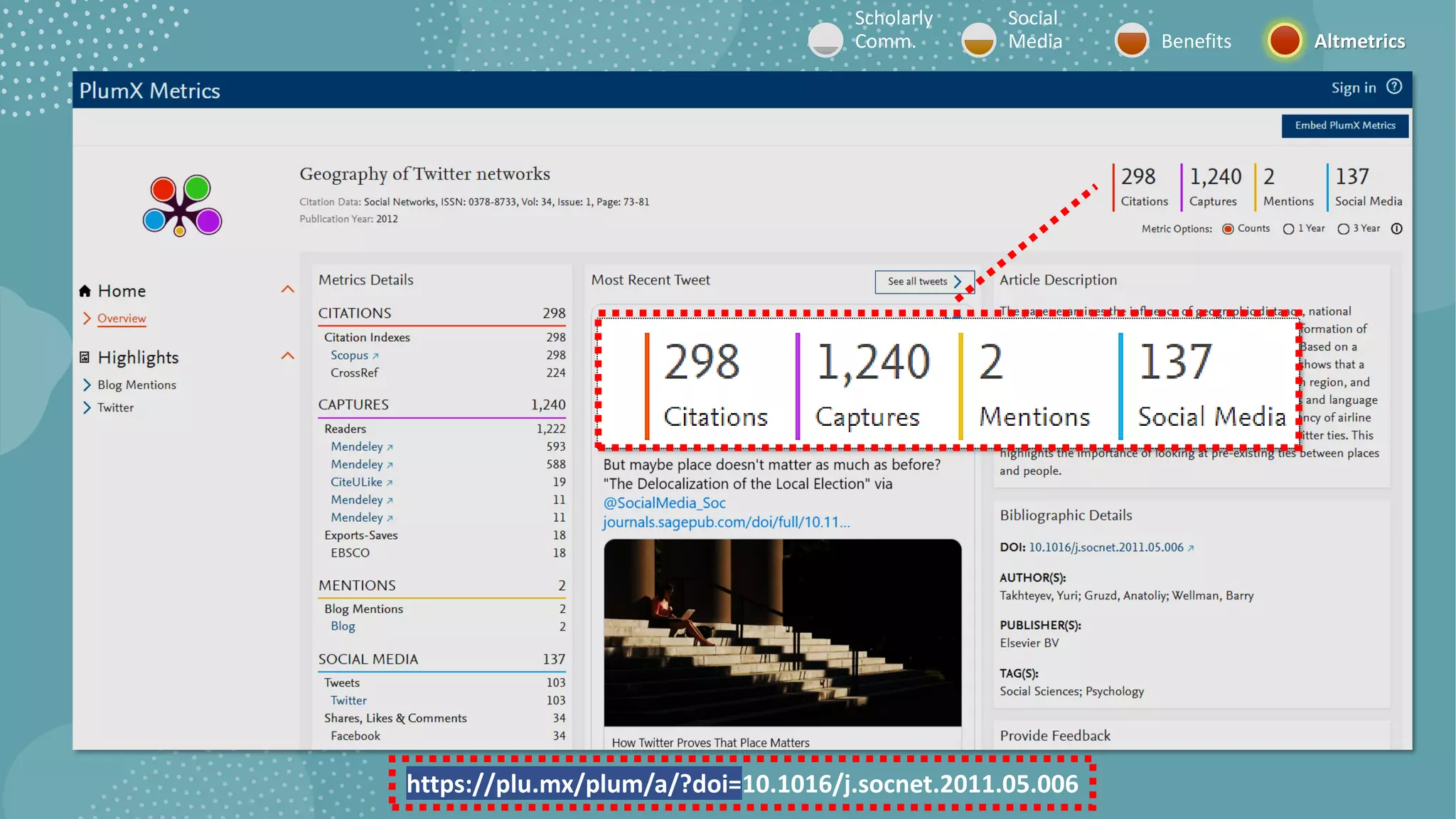Open external link arrow next to DOI
This screenshot has width=1456, height=819.
[1191, 548]
